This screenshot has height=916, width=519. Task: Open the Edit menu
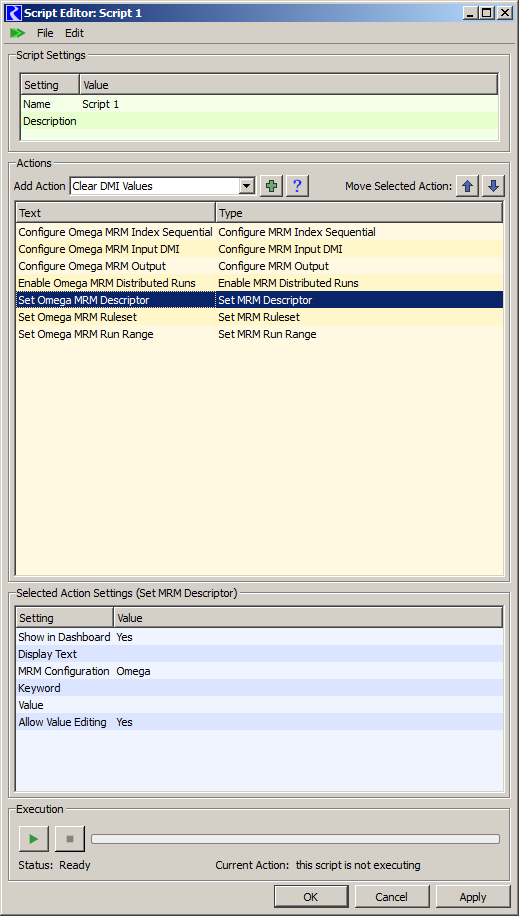(x=74, y=33)
